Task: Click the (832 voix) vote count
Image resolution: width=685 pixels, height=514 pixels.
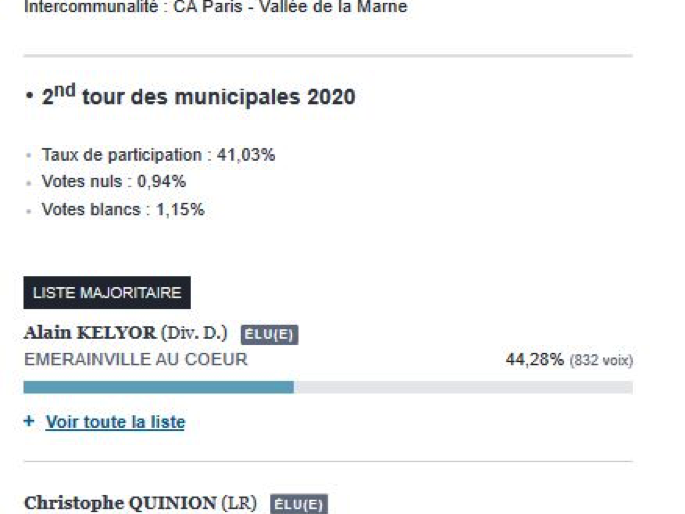Action: [x=601, y=360]
